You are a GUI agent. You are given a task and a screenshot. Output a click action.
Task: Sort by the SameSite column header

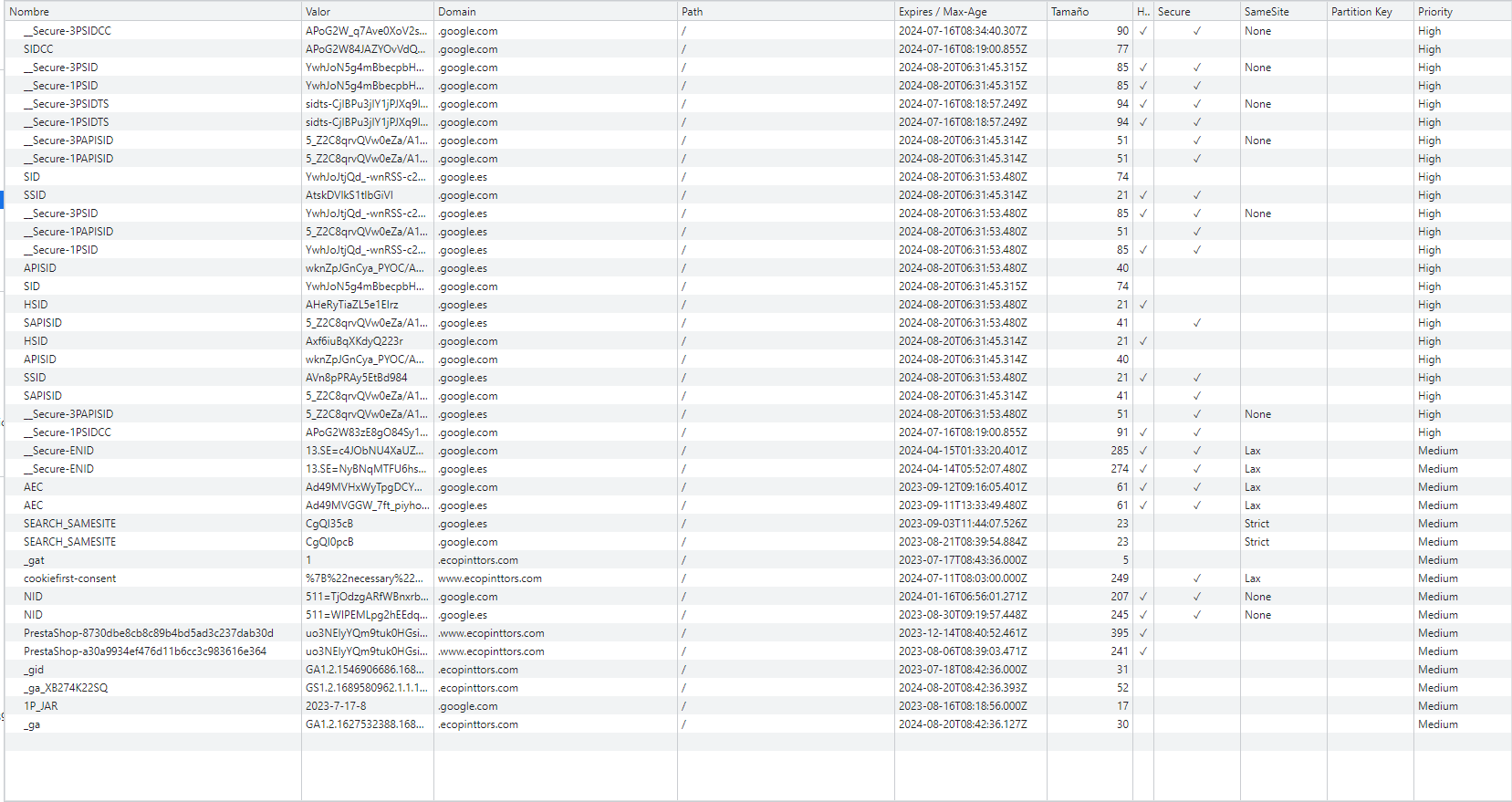1267,12
